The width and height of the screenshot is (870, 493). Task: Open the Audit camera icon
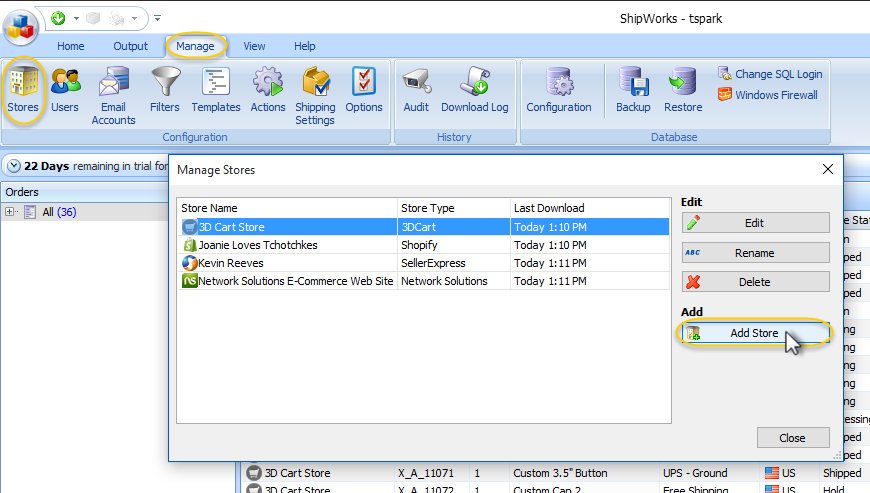tap(416, 90)
